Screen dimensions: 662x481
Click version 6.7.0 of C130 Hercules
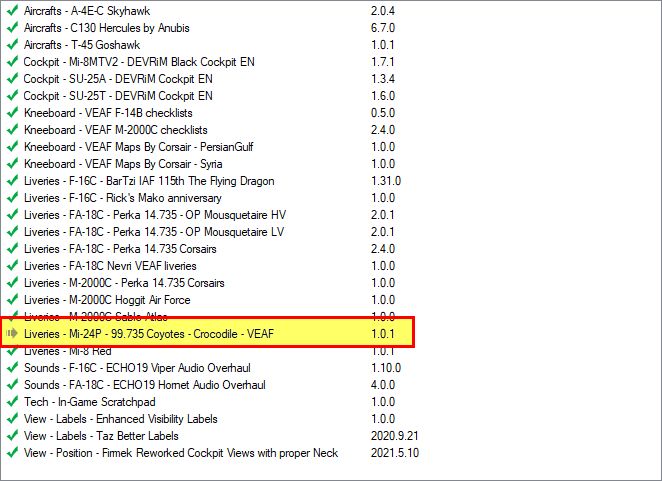[x=383, y=28]
